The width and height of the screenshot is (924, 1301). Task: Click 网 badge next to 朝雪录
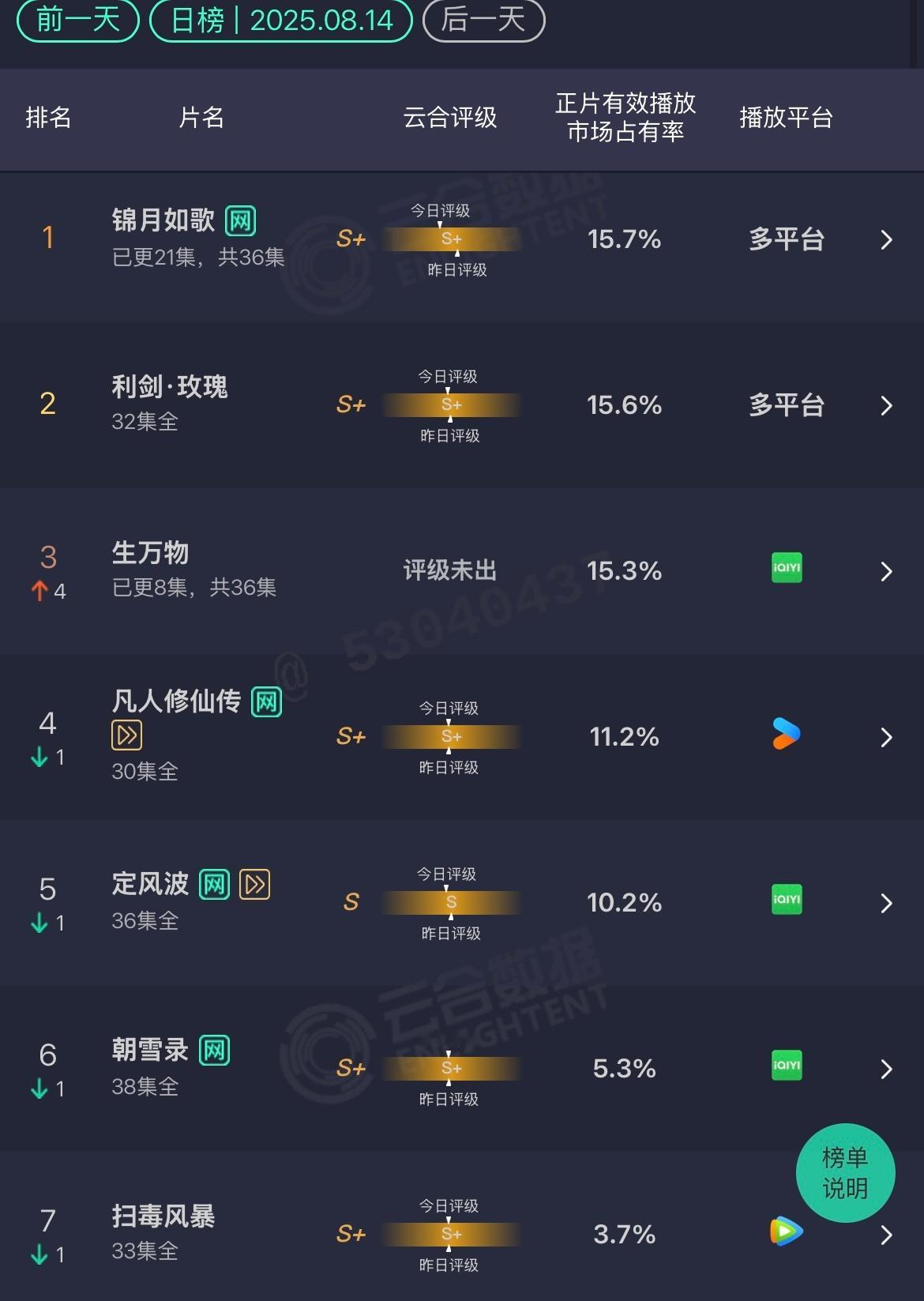click(x=214, y=1051)
